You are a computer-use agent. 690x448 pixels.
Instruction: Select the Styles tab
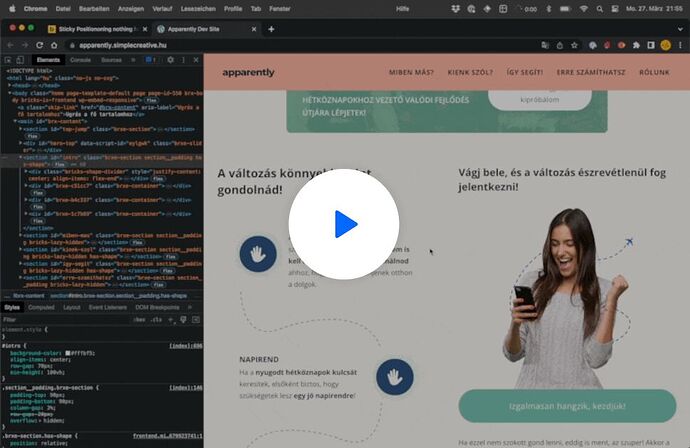12,307
